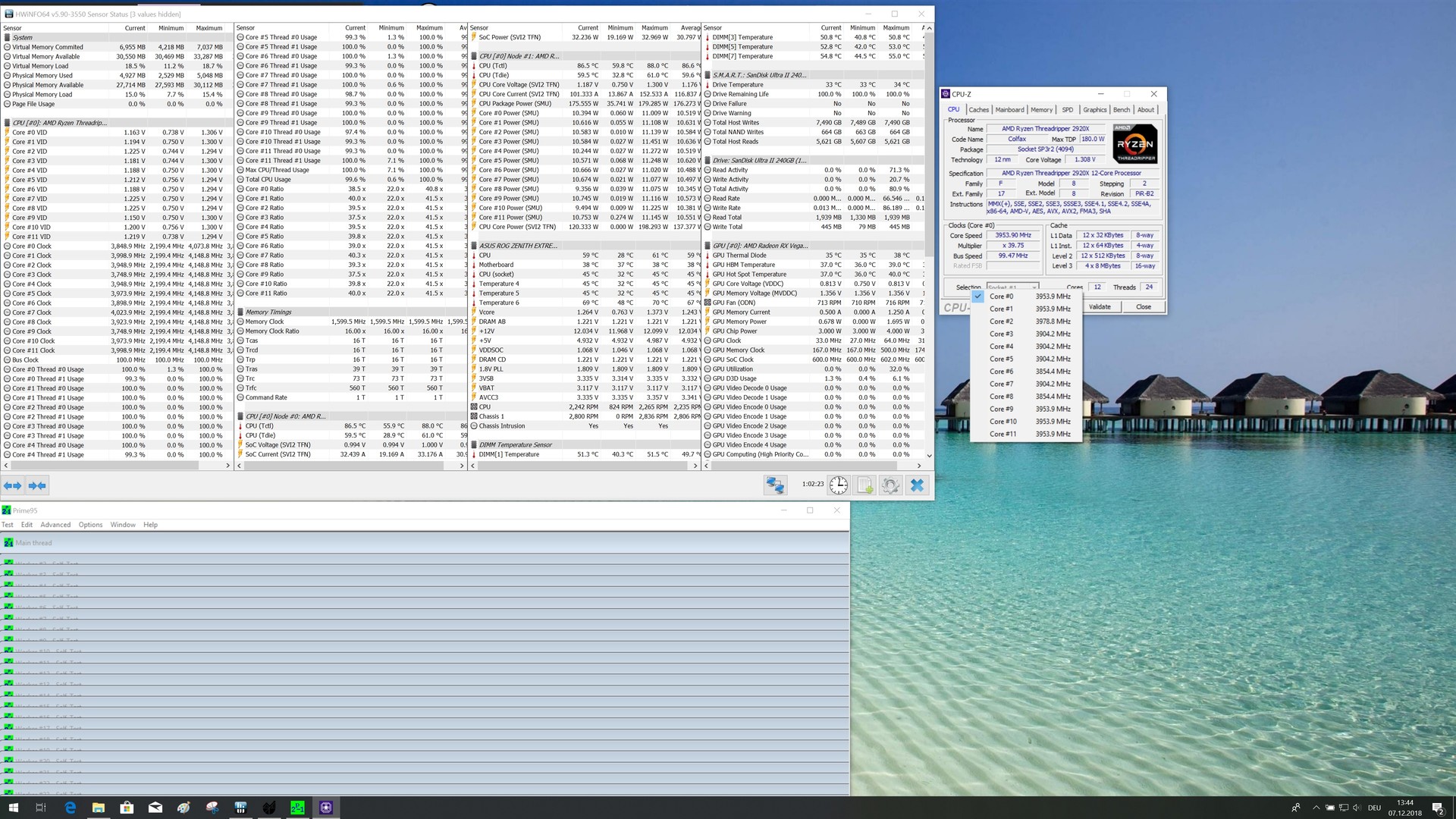
Task: Switch to HWiNFO taskbar icon
Action: click(x=240, y=808)
